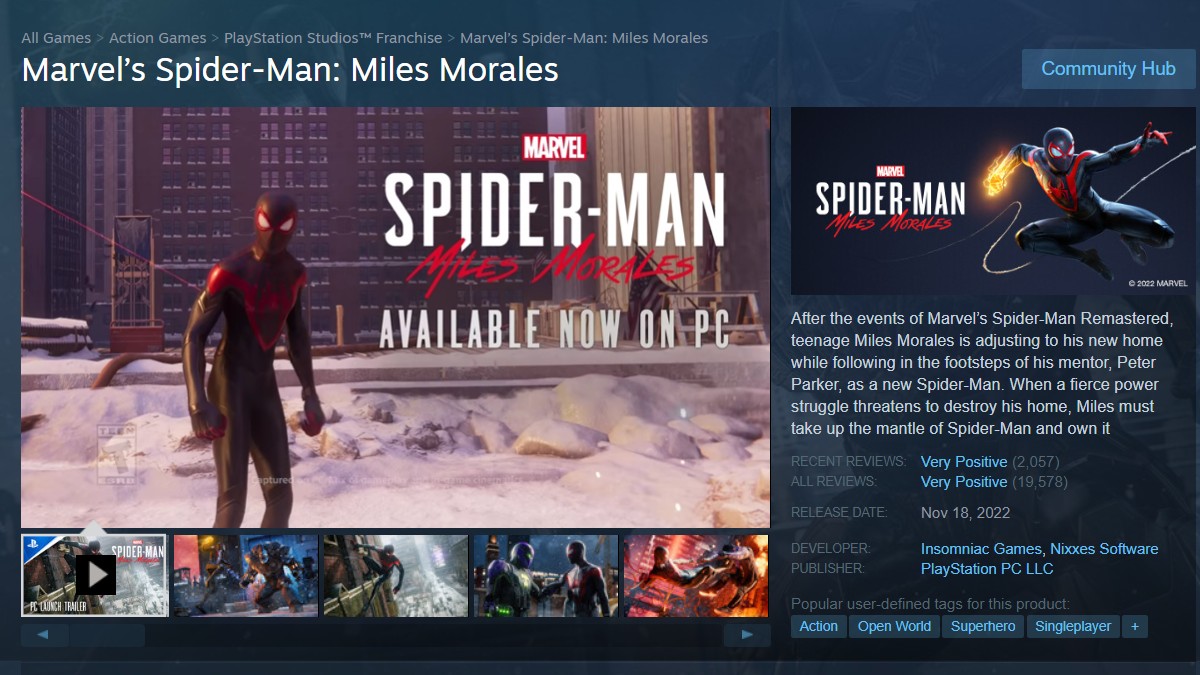Click the left arrow of the thumbnail strip
The width and height of the screenshot is (1200, 675).
(44, 634)
